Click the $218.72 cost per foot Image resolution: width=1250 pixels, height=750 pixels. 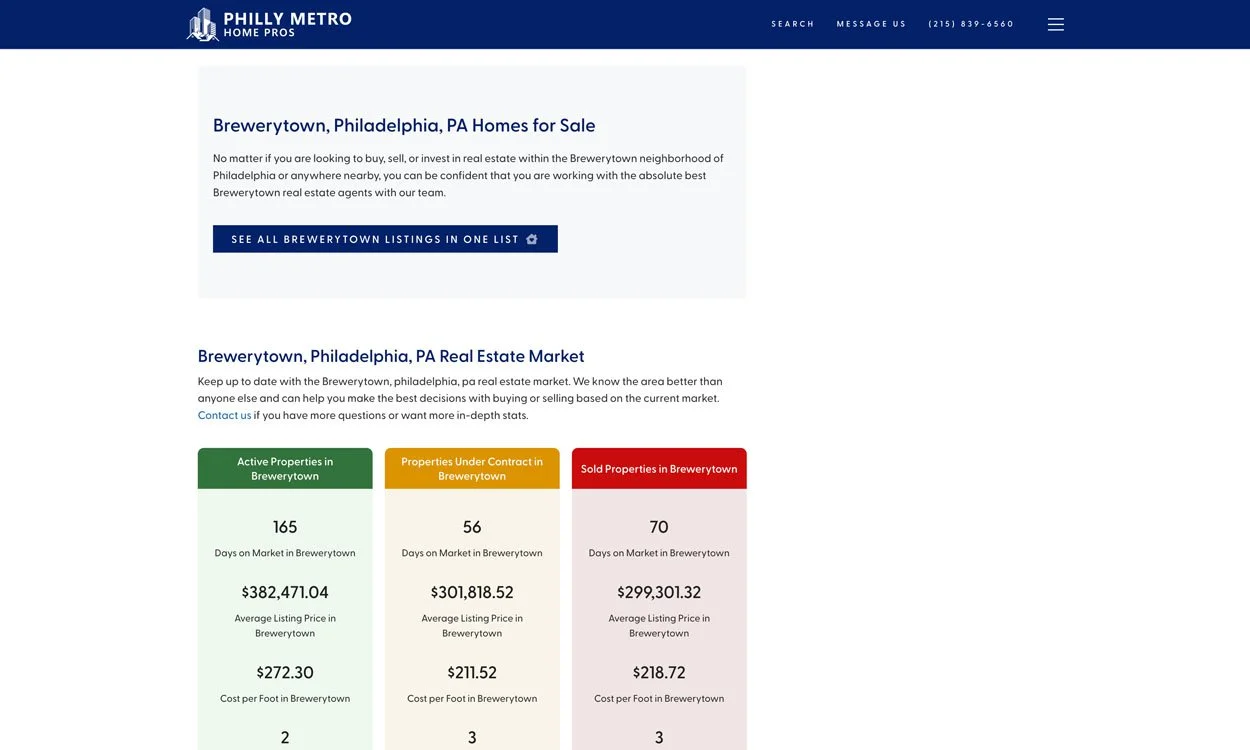point(659,672)
